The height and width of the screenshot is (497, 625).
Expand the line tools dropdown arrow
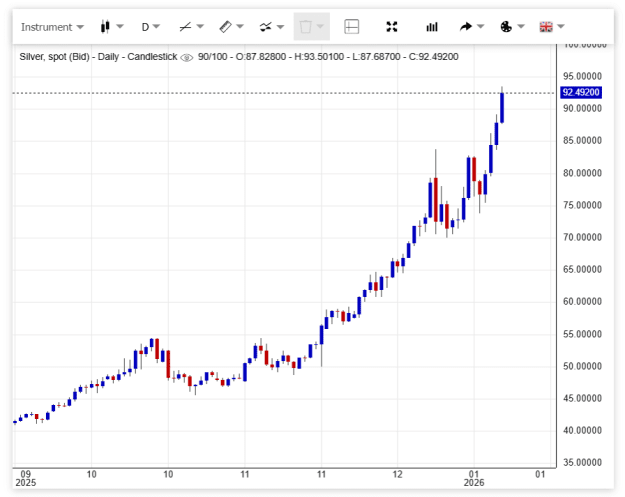(x=200, y=27)
